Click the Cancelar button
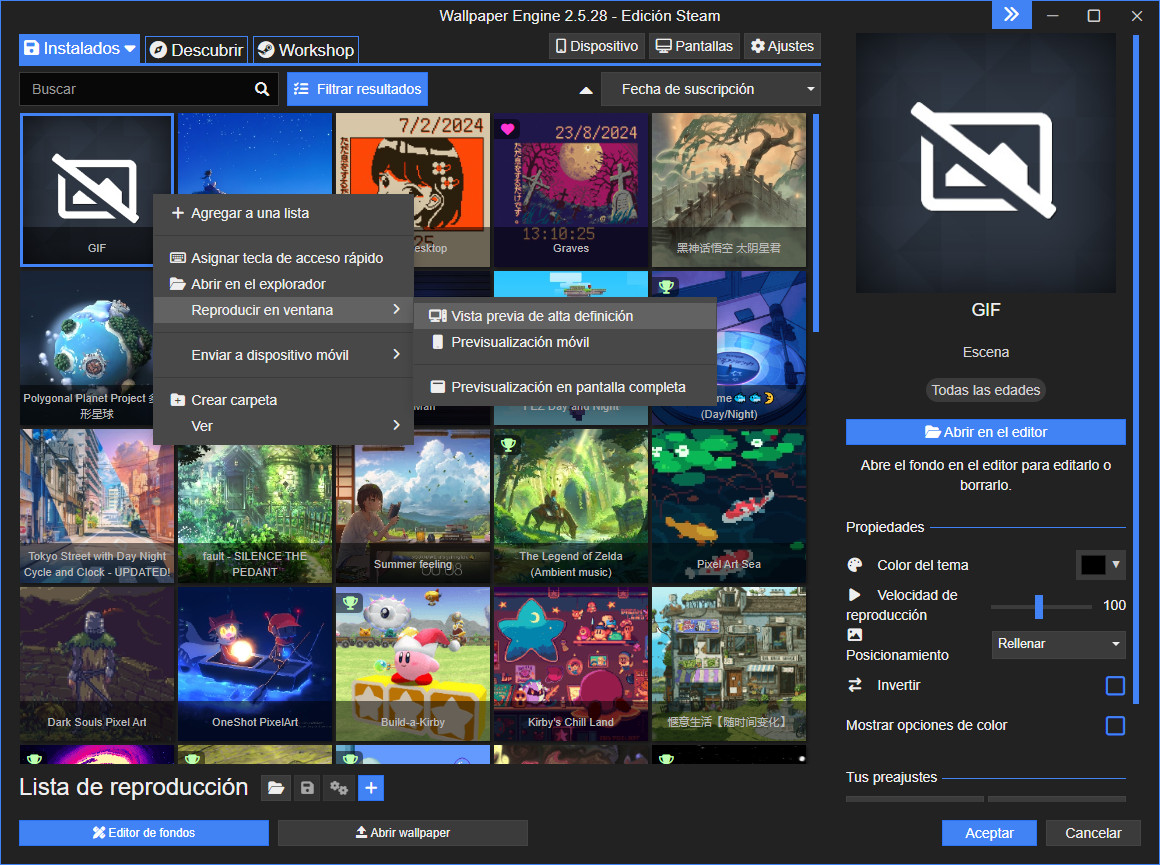 click(1093, 833)
